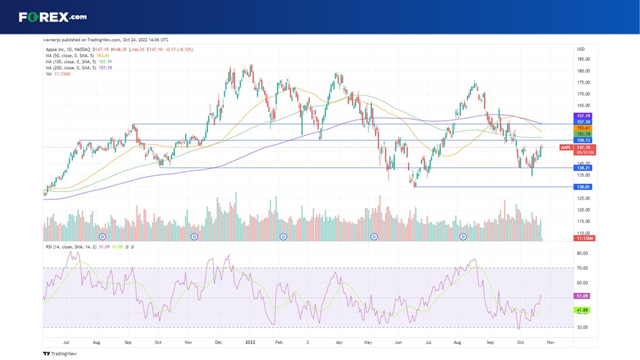This screenshot has width=640, height=360.
Task: Select the MA (50, close, 0, SMA, 5) legend
Action: coord(70,56)
